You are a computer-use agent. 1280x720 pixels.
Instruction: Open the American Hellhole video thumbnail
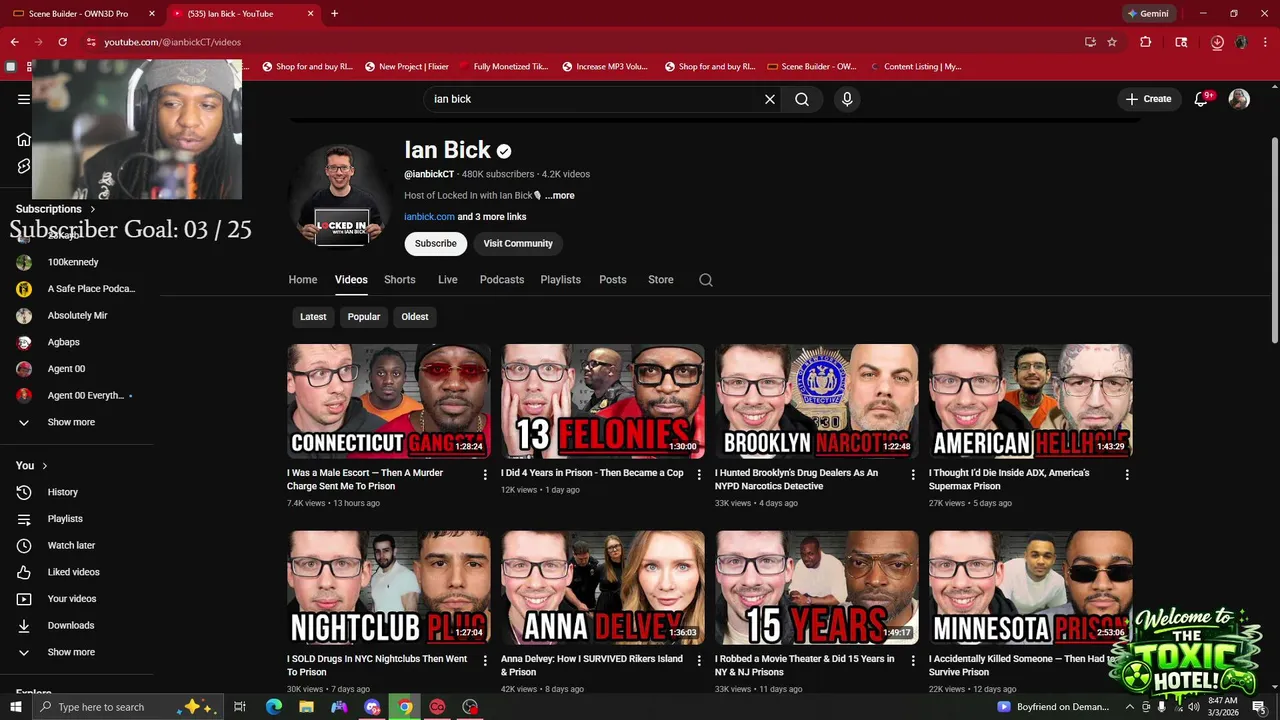tap(1031, 401)
